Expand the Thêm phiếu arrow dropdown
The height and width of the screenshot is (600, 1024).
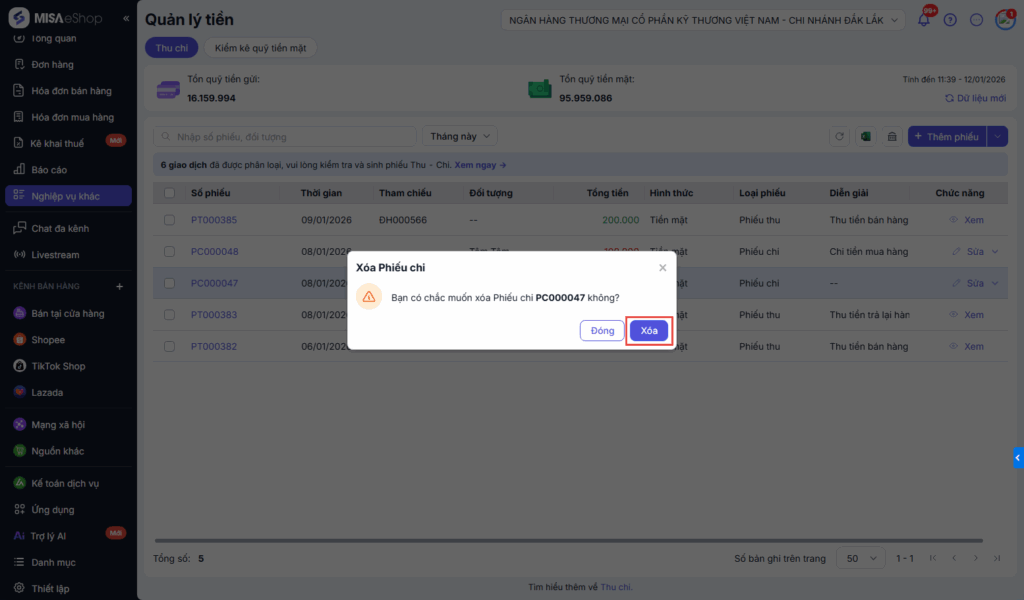tap(997, 136)
